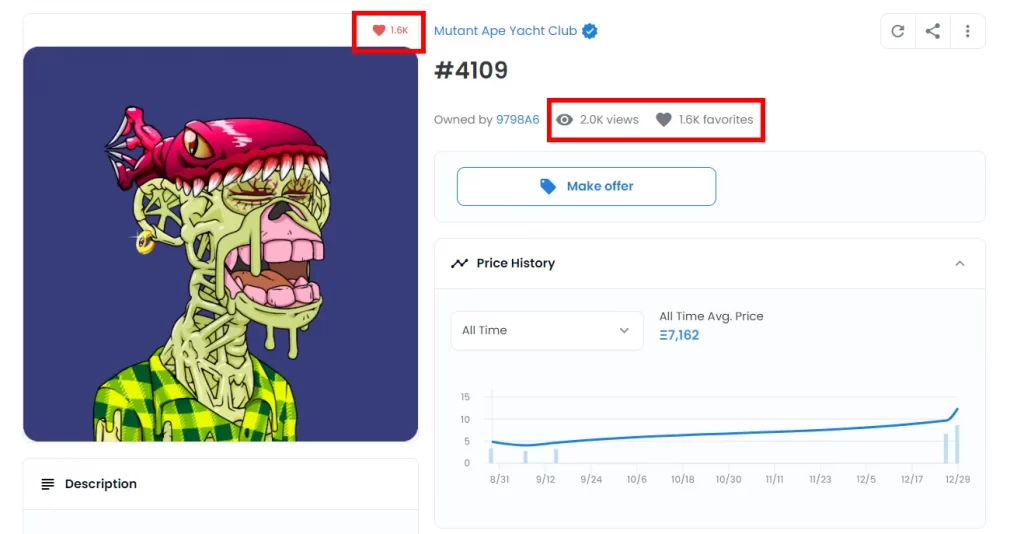Click the tag icon on Make offer
The image size is (1024, 534).
[x=548, y=187]
